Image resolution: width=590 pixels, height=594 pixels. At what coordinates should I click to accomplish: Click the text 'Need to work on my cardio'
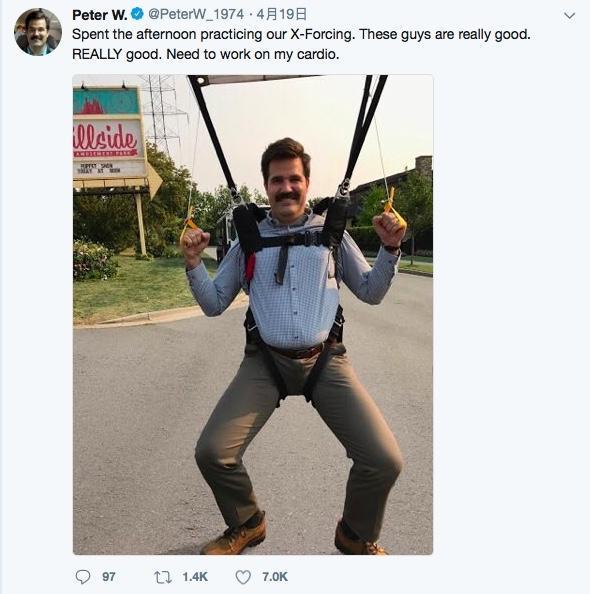252,55
